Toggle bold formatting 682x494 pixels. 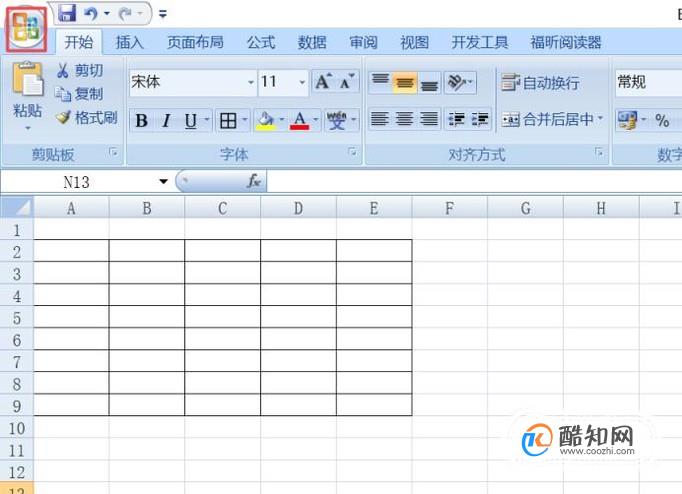click(x=141, y=120)
